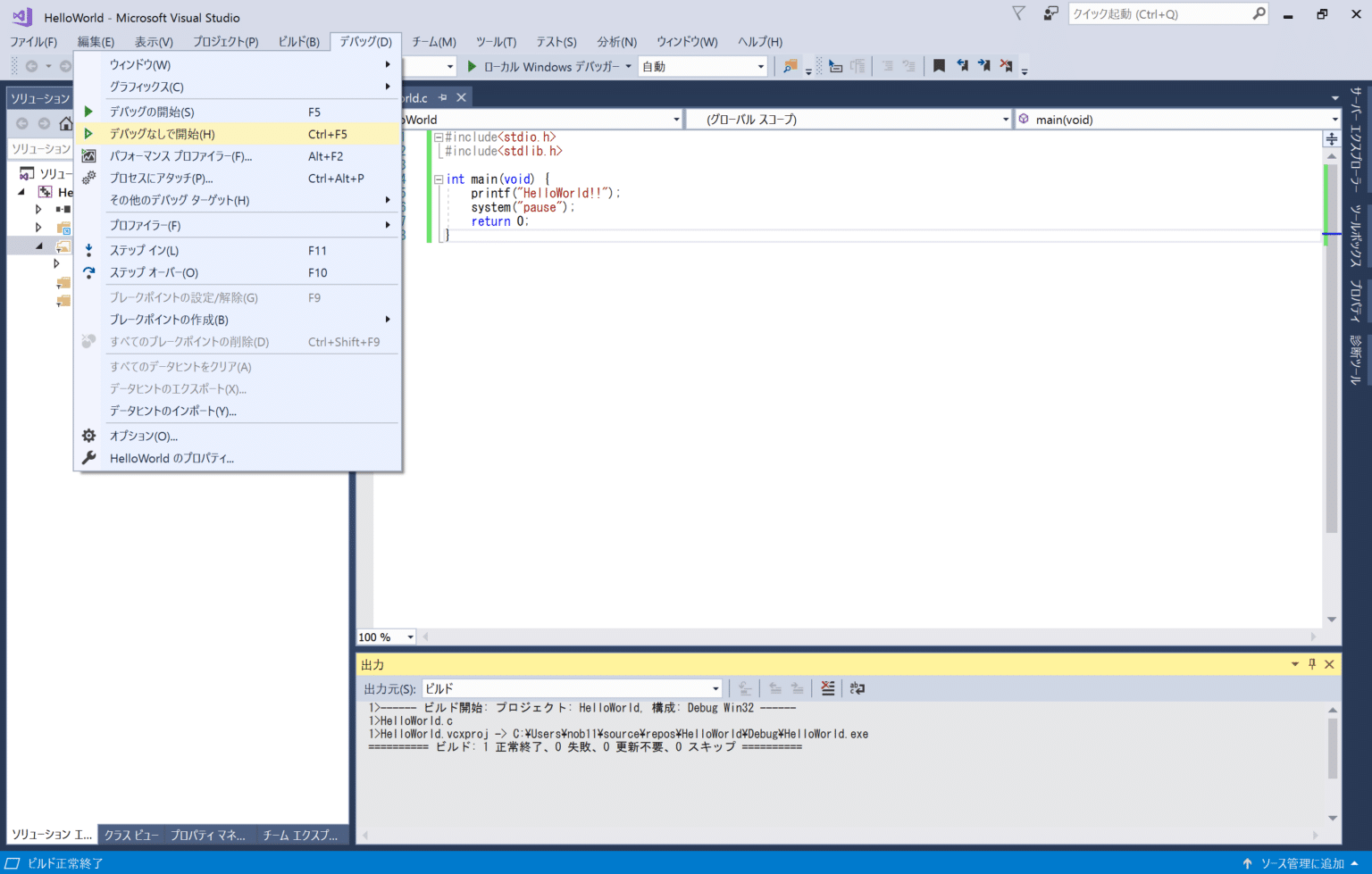Click the feedback icon near Quick Launch
This screenshot has width=1372, height=874.
tap(1050, 13)
